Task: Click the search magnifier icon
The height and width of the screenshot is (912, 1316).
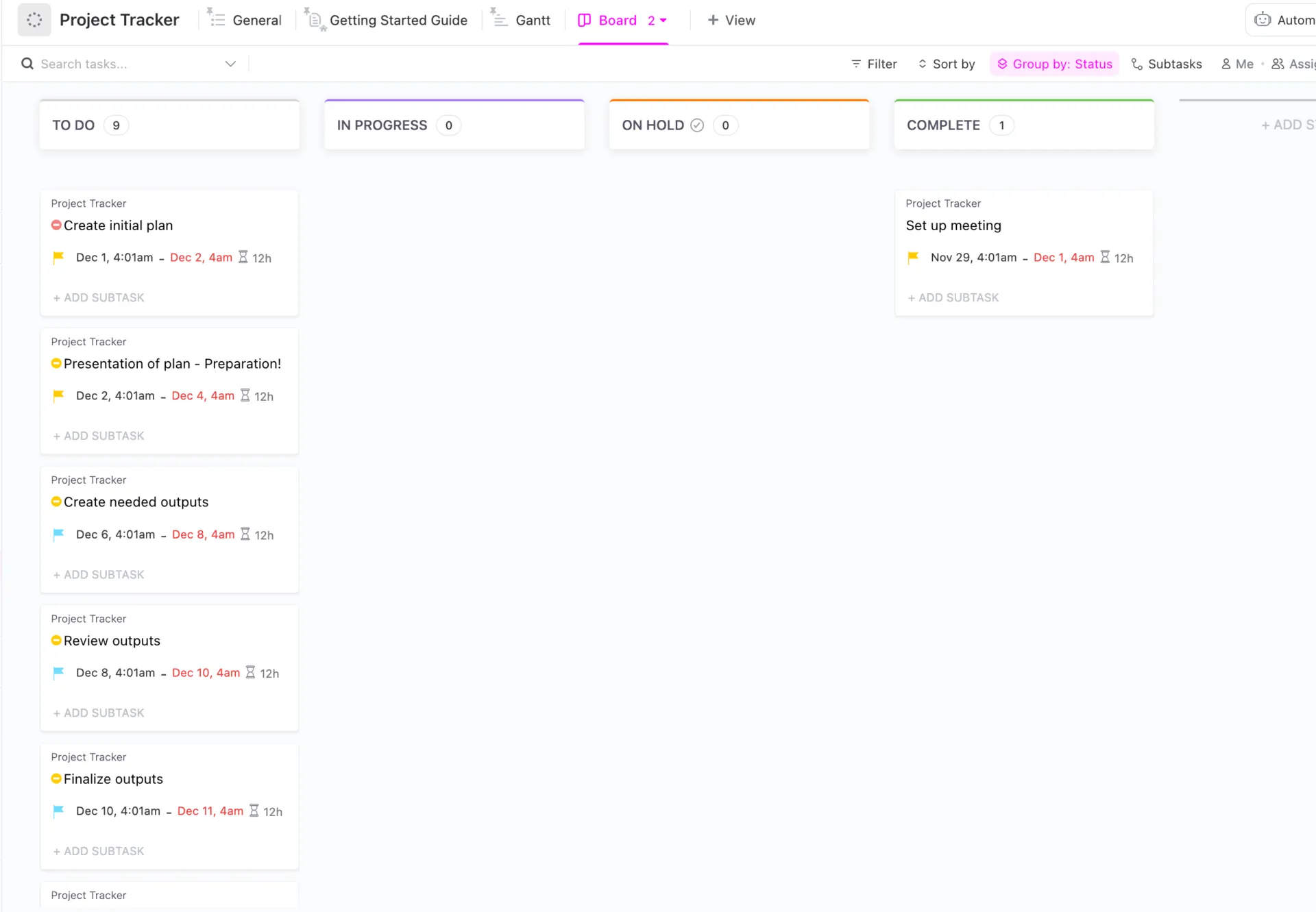Action: (x=27, y=64)
